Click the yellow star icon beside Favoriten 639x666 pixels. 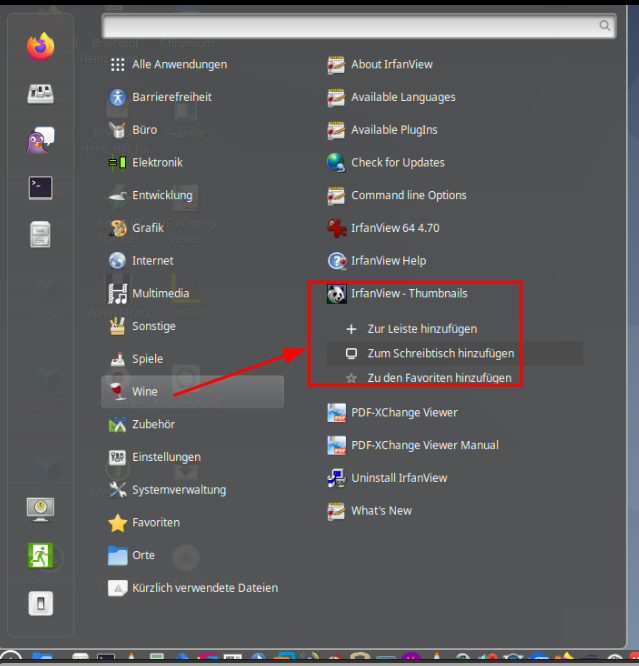(118, 523)
